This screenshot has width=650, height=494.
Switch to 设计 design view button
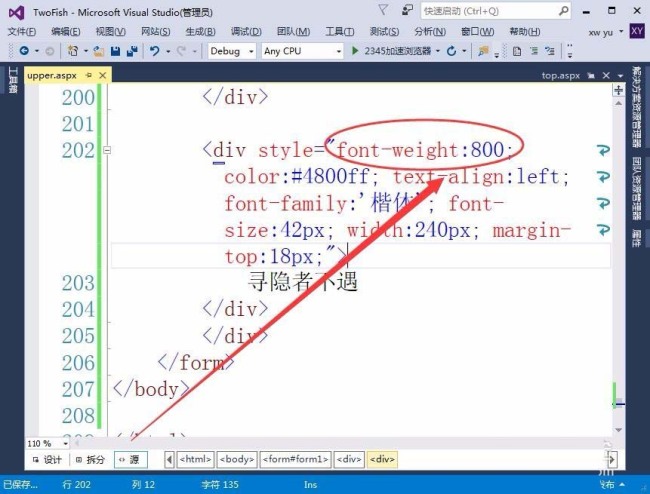click(x=47, y=460)
